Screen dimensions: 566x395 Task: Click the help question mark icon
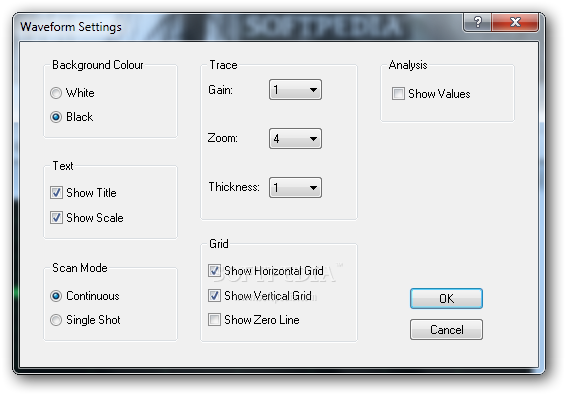click(478, 22)
